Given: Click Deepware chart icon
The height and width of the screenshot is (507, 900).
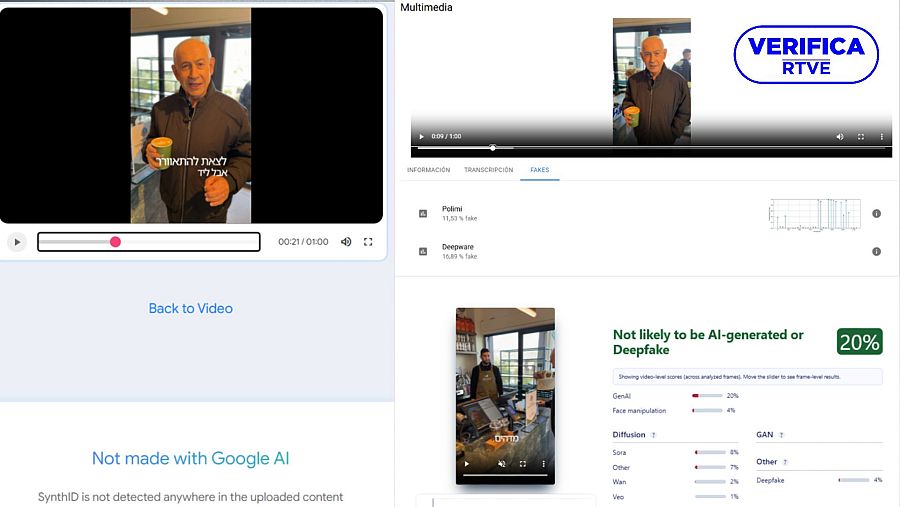Looking at the screenshot, I should 423,251.
